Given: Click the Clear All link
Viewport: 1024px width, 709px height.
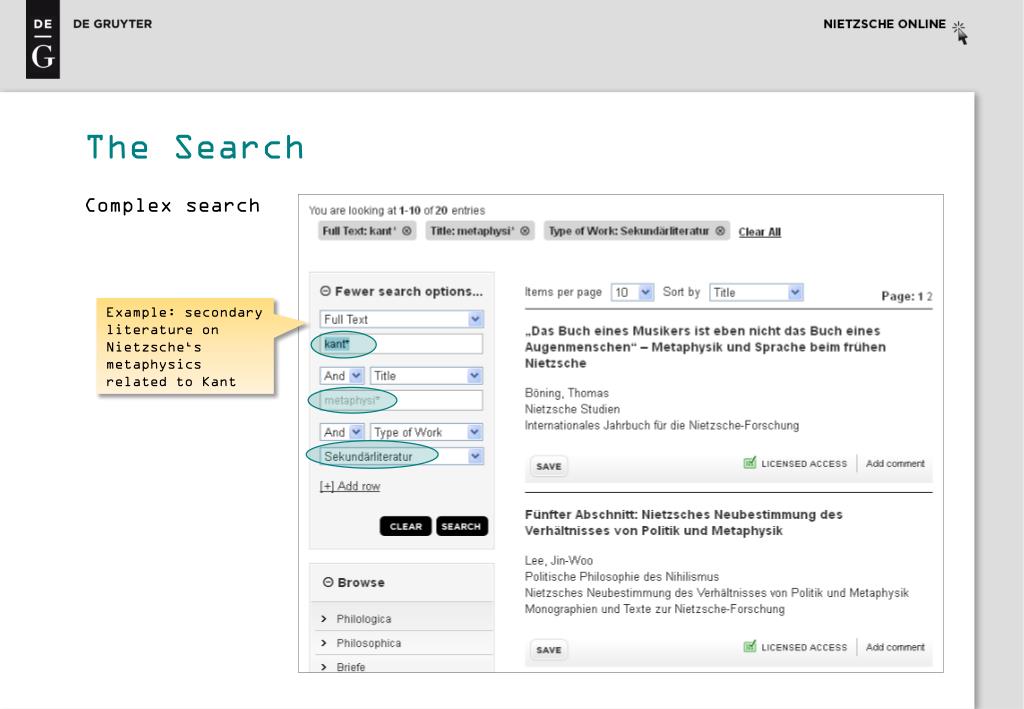Looking at the screenshot, I should coord(760,232).
